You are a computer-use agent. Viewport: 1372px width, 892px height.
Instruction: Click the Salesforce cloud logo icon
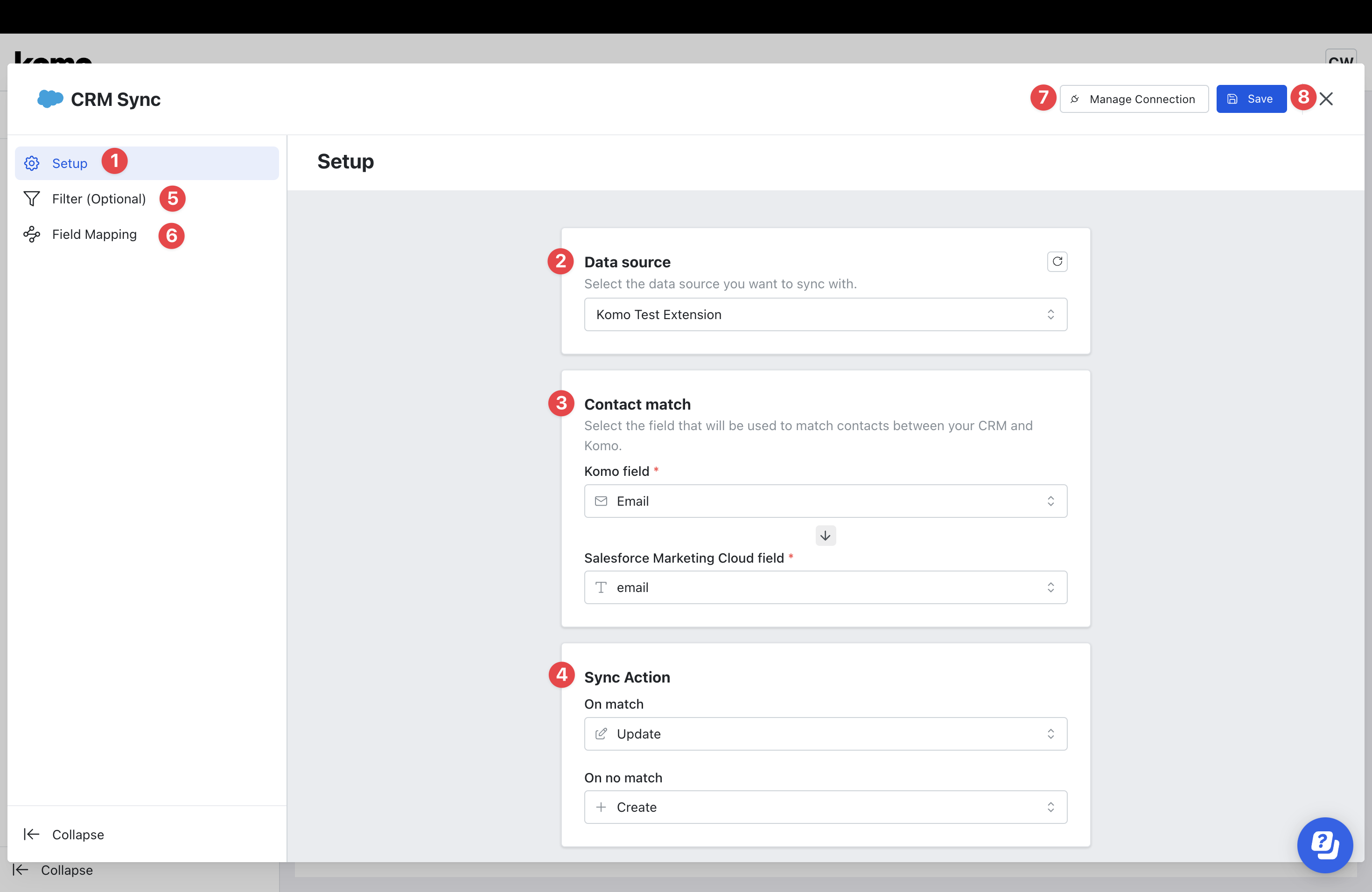(50, 98)
